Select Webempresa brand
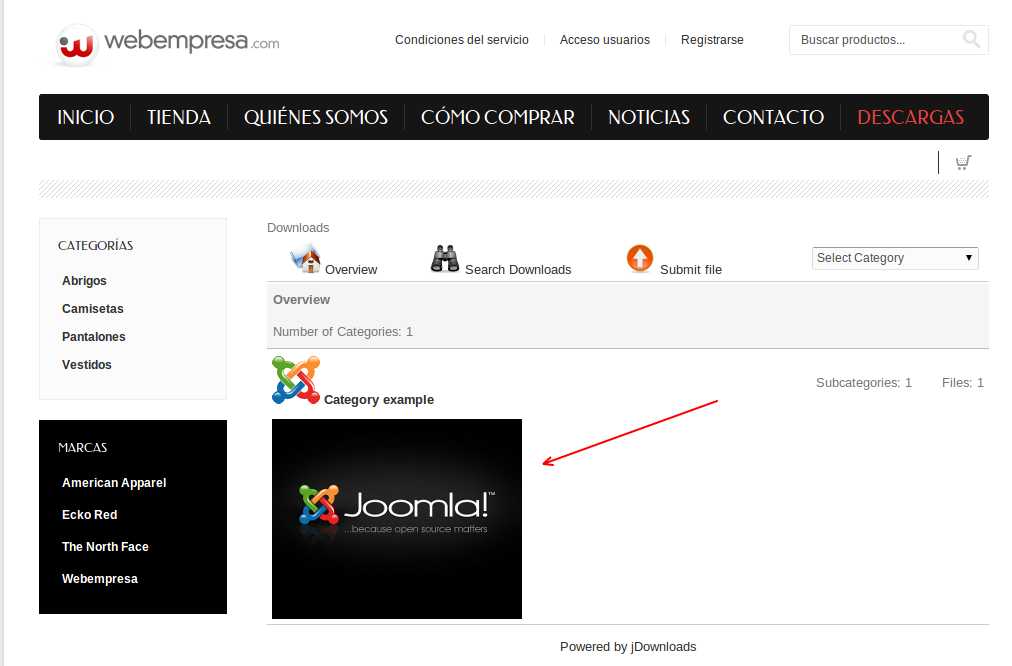This screenshot has height=666, width=1012. coord(100,579)
